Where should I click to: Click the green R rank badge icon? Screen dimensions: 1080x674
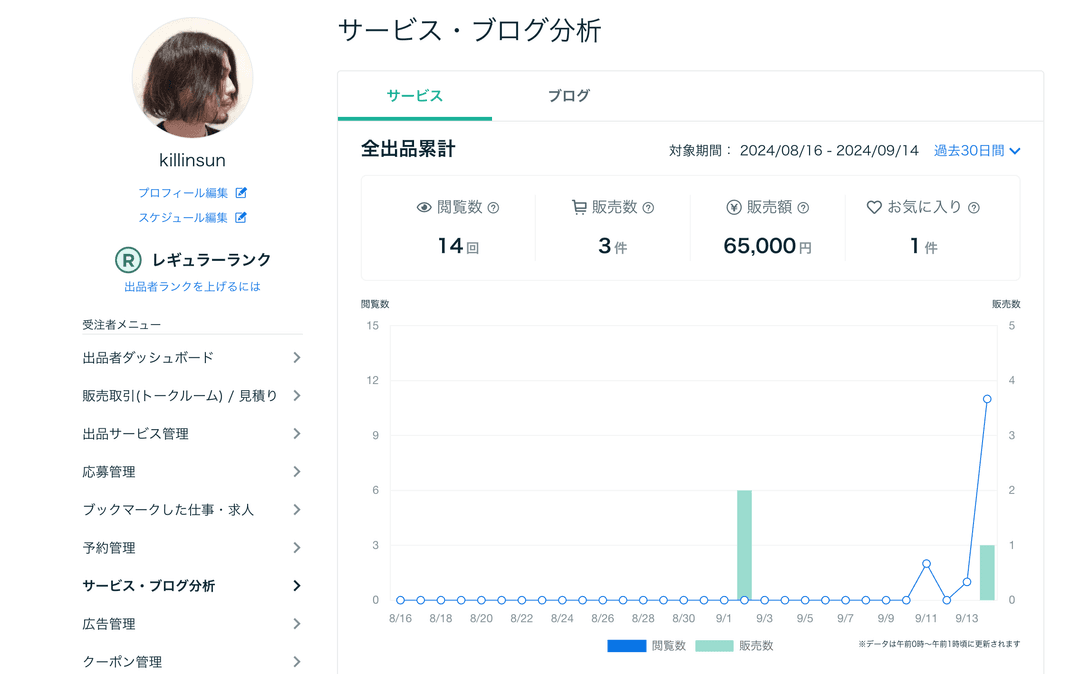[x=128, y=260]
